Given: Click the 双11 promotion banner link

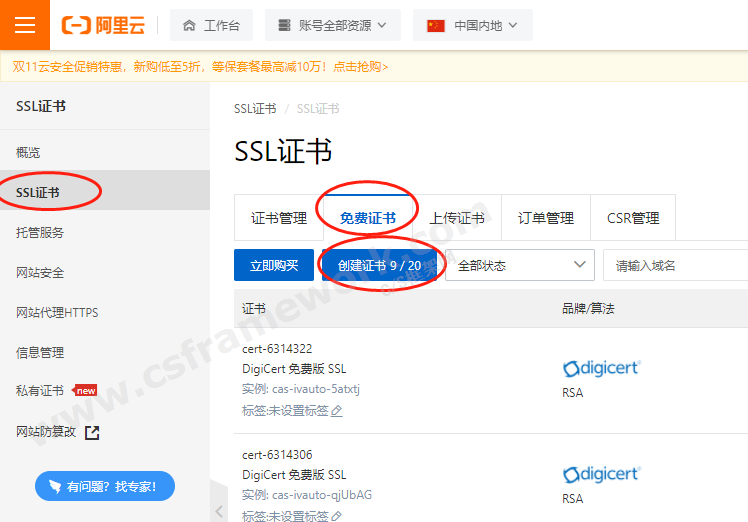Looking at the screenshot, I should tap(200, 67).
